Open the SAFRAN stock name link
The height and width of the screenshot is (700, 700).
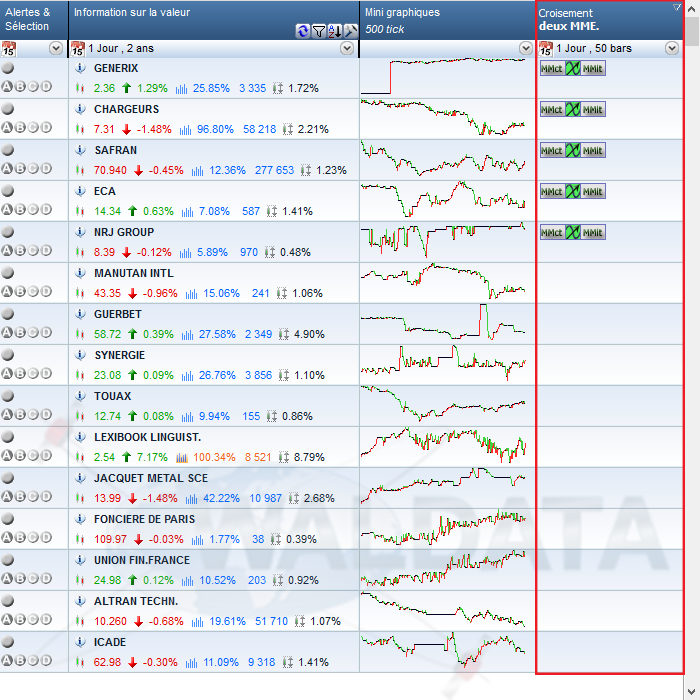tap(116, 150)
